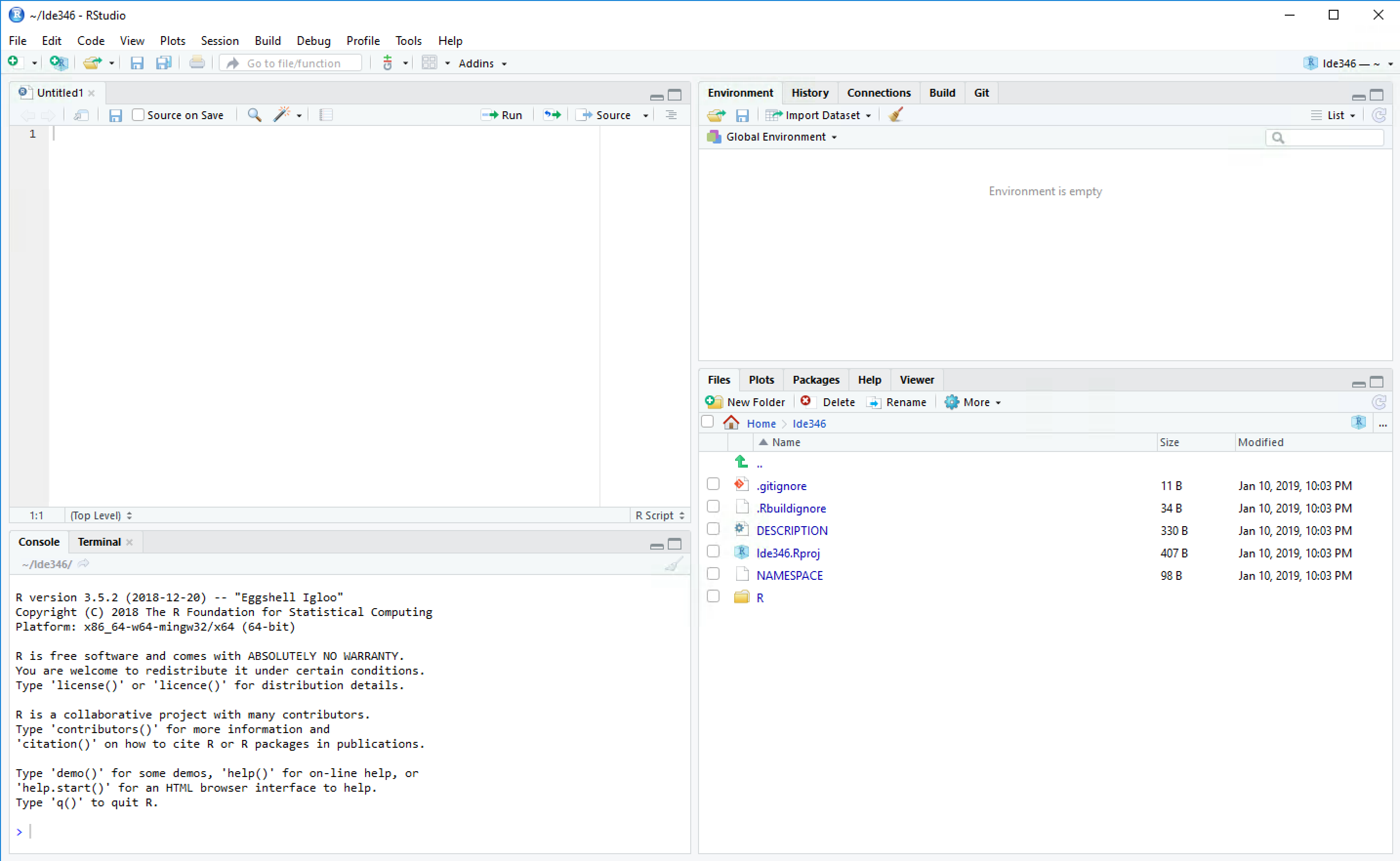Click the compile report notebook icon
Viewport: 1400px width, 861px height.
[x=326, y=115]
